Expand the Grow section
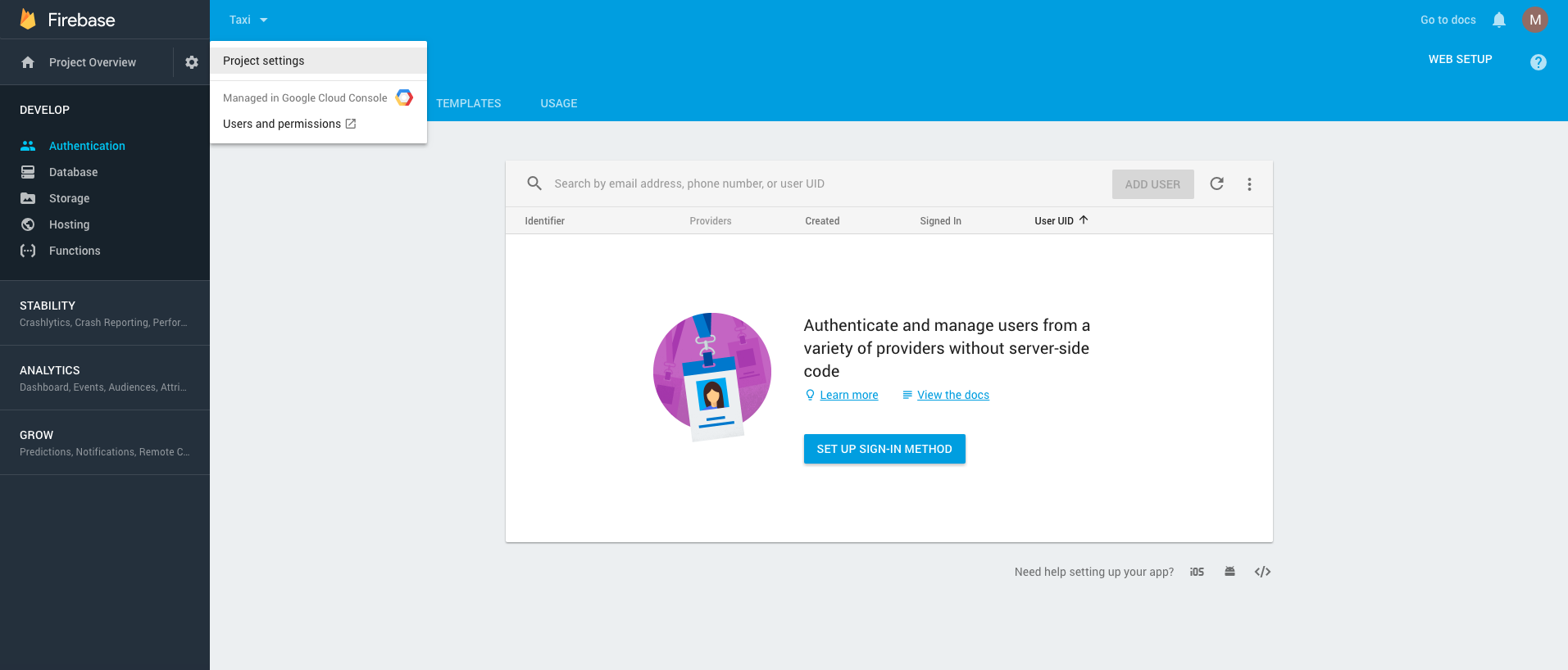 click(x=105, y=442)
